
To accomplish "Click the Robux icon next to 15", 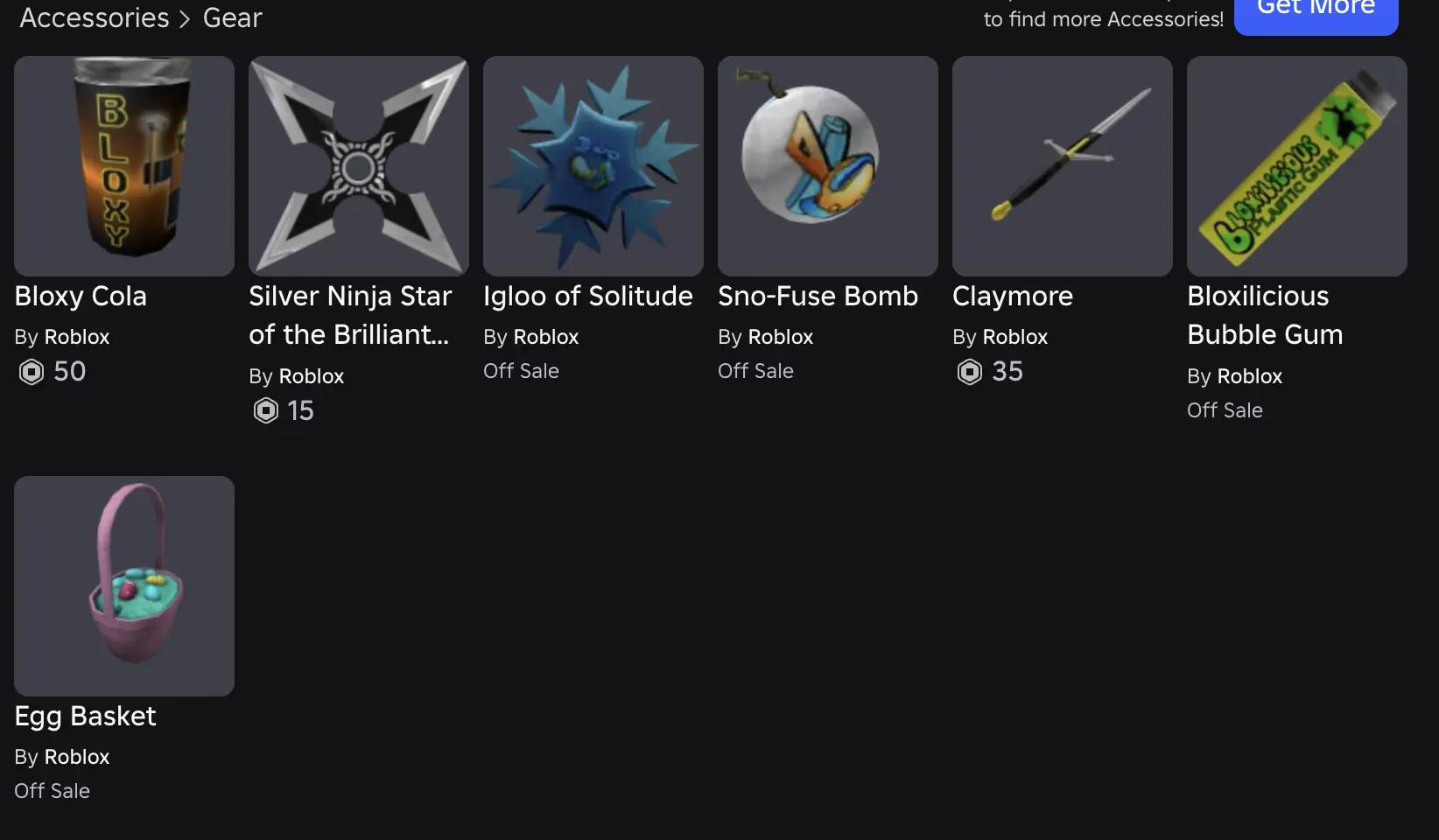I will (x=266, y=410).
